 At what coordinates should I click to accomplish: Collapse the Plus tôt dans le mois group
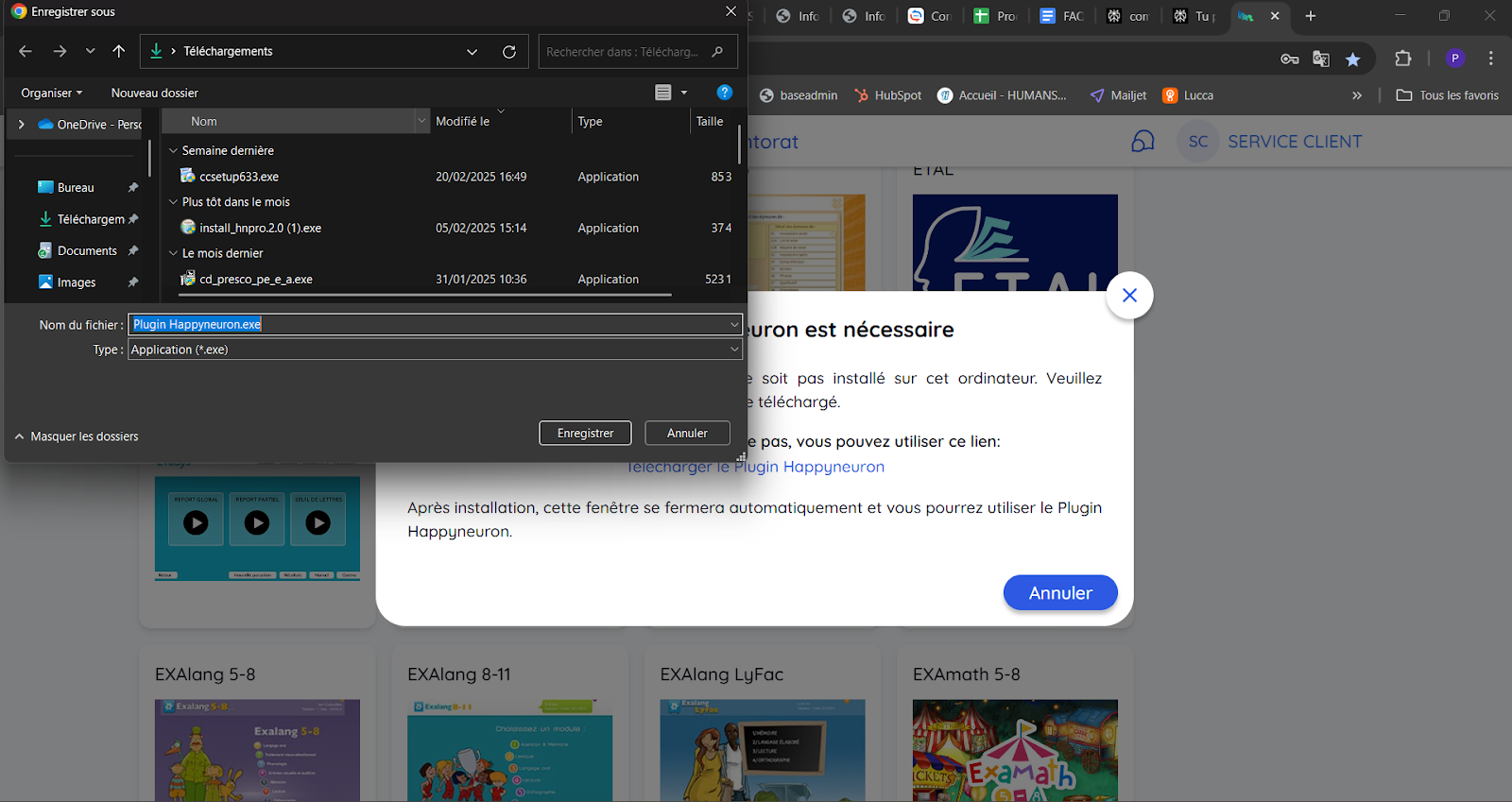pos(173,202)
